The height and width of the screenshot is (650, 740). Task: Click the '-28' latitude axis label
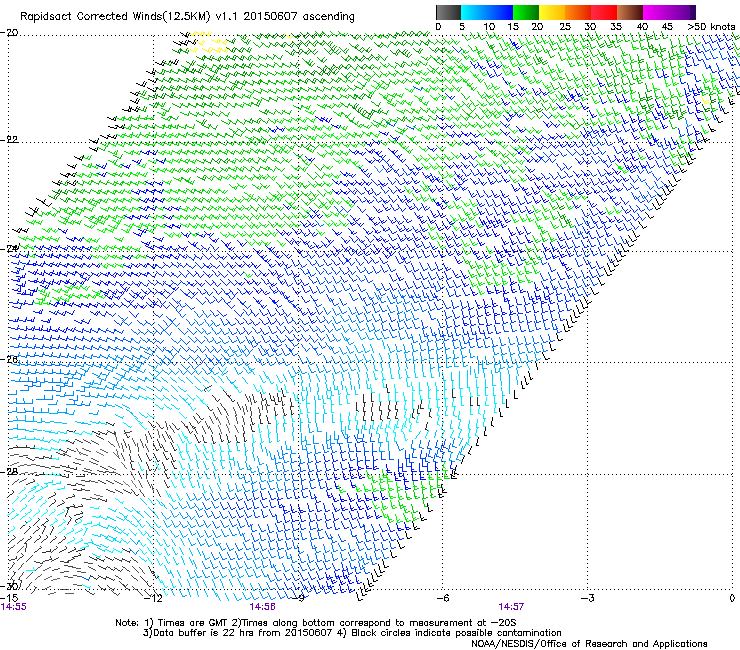coord(10,472)
